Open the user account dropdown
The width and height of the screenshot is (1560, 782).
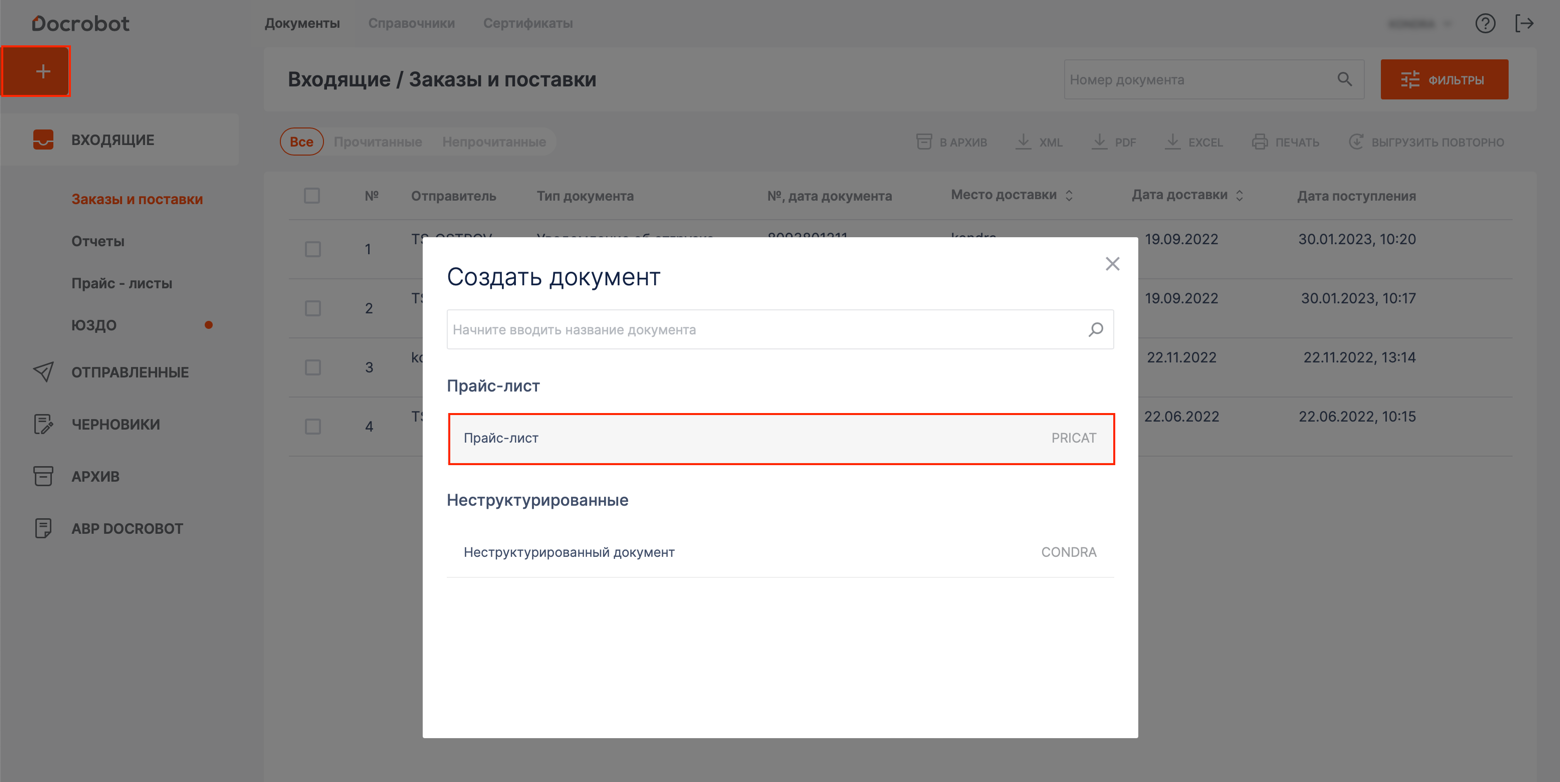(1421, 23)
